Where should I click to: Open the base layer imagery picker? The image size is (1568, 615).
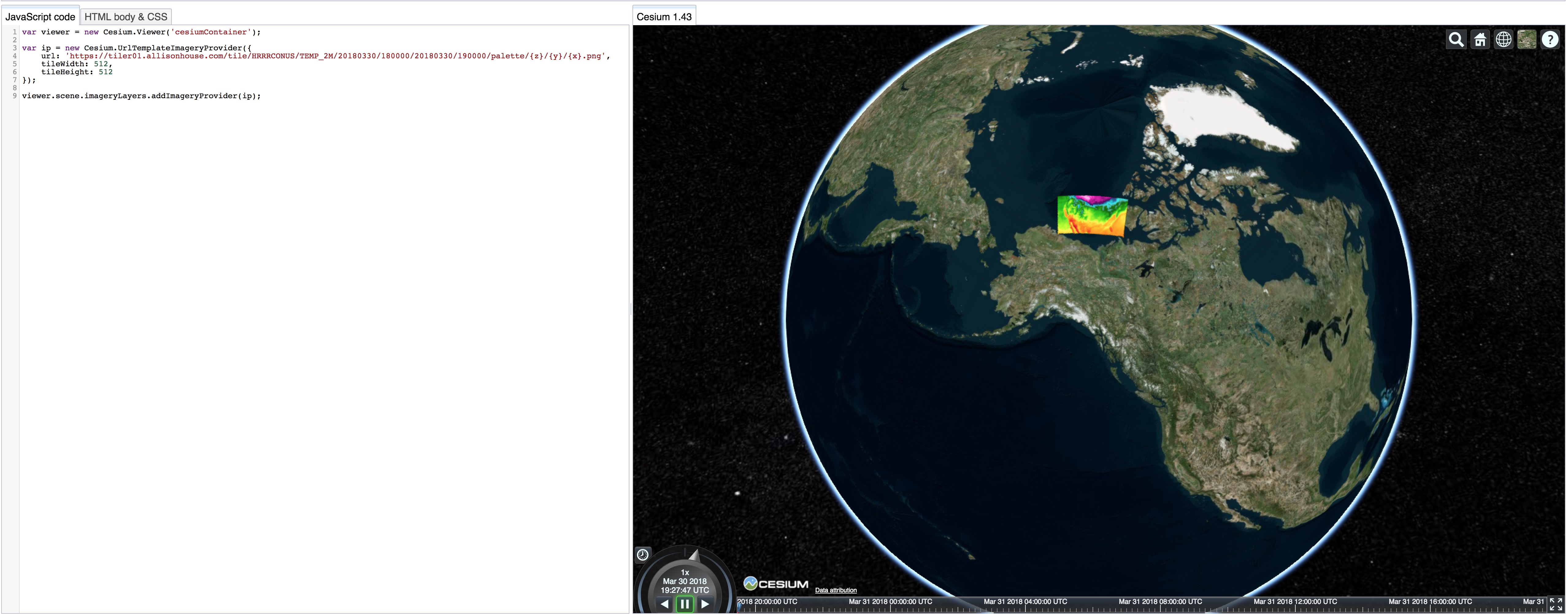(x=1526, y=40)
